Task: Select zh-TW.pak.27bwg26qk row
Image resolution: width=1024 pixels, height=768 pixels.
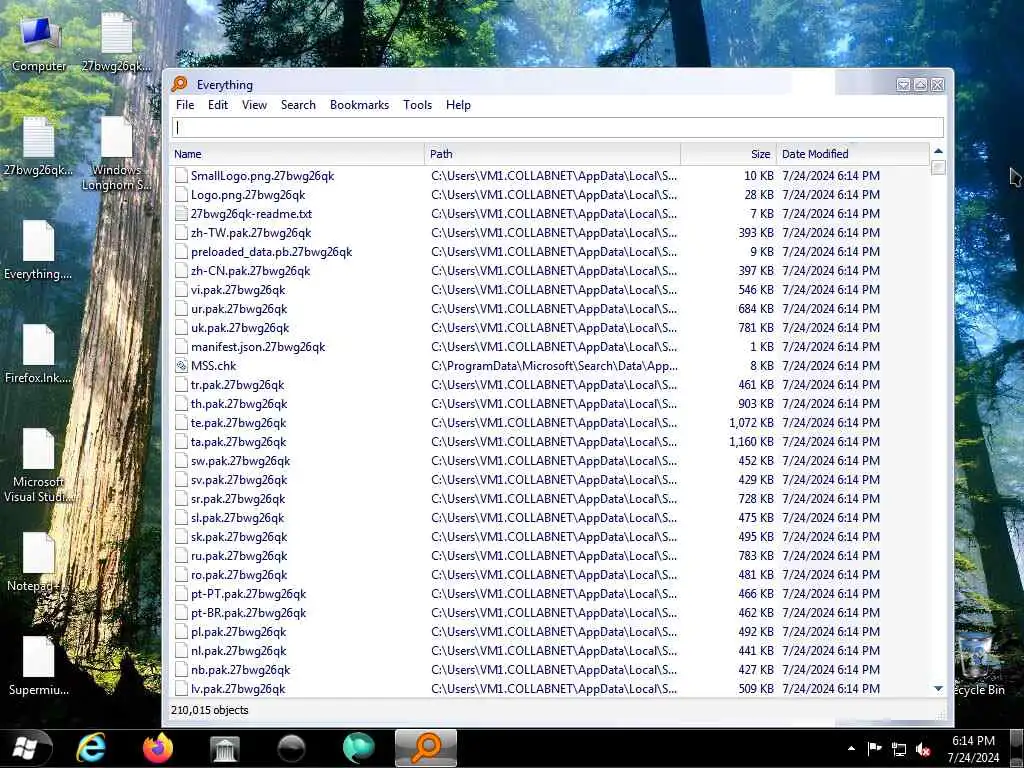Action: click(550, 232)
